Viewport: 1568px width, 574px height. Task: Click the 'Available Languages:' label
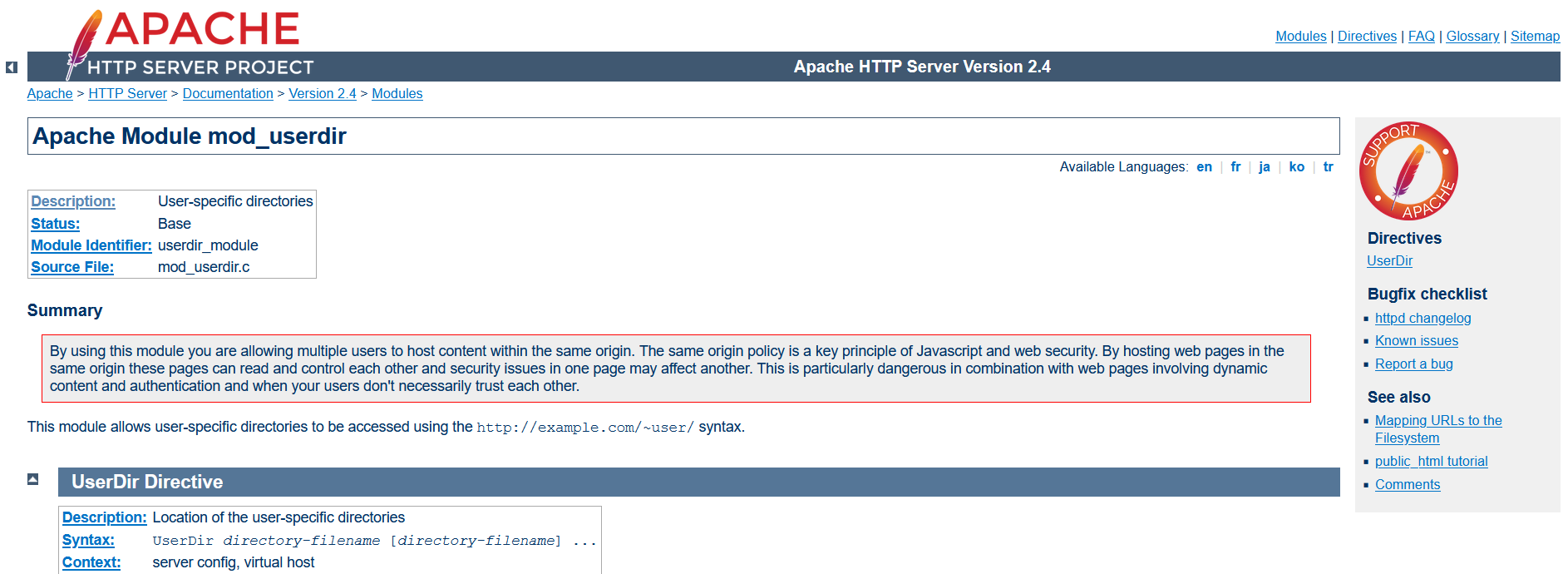click(x=1123, y=166)
